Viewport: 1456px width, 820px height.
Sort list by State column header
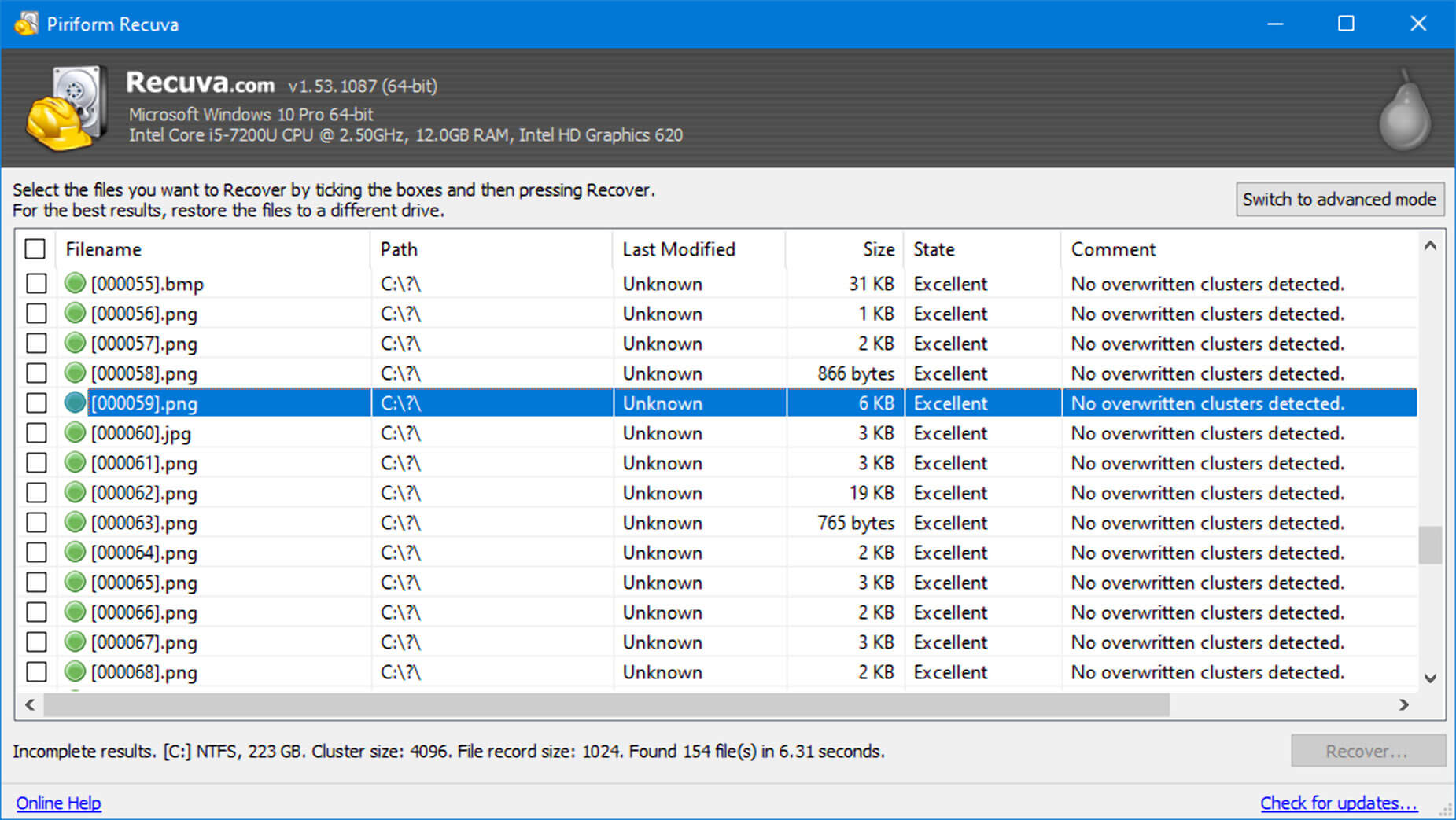(982, 249)
